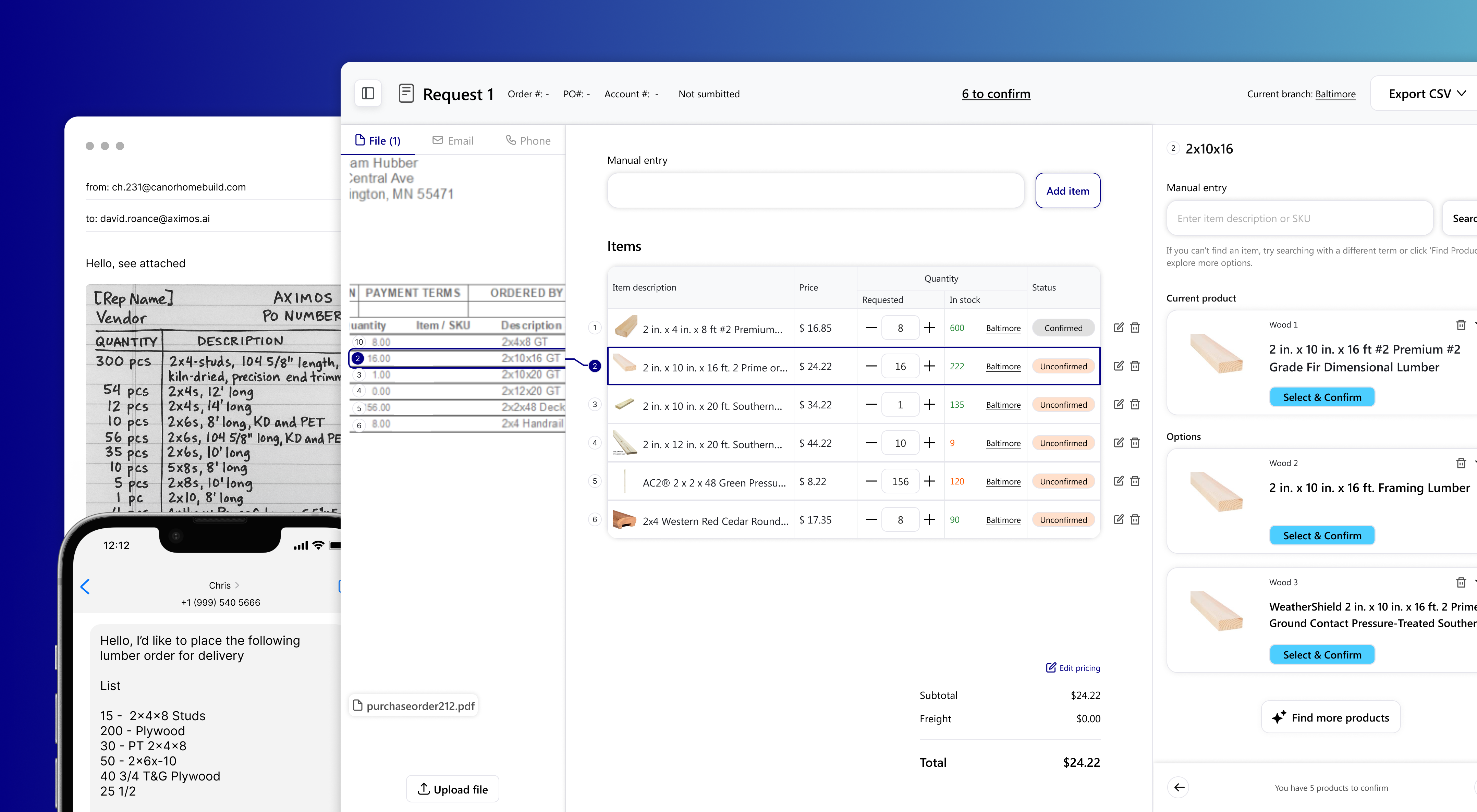
Task: Click Add item button
Action: 1067,191
